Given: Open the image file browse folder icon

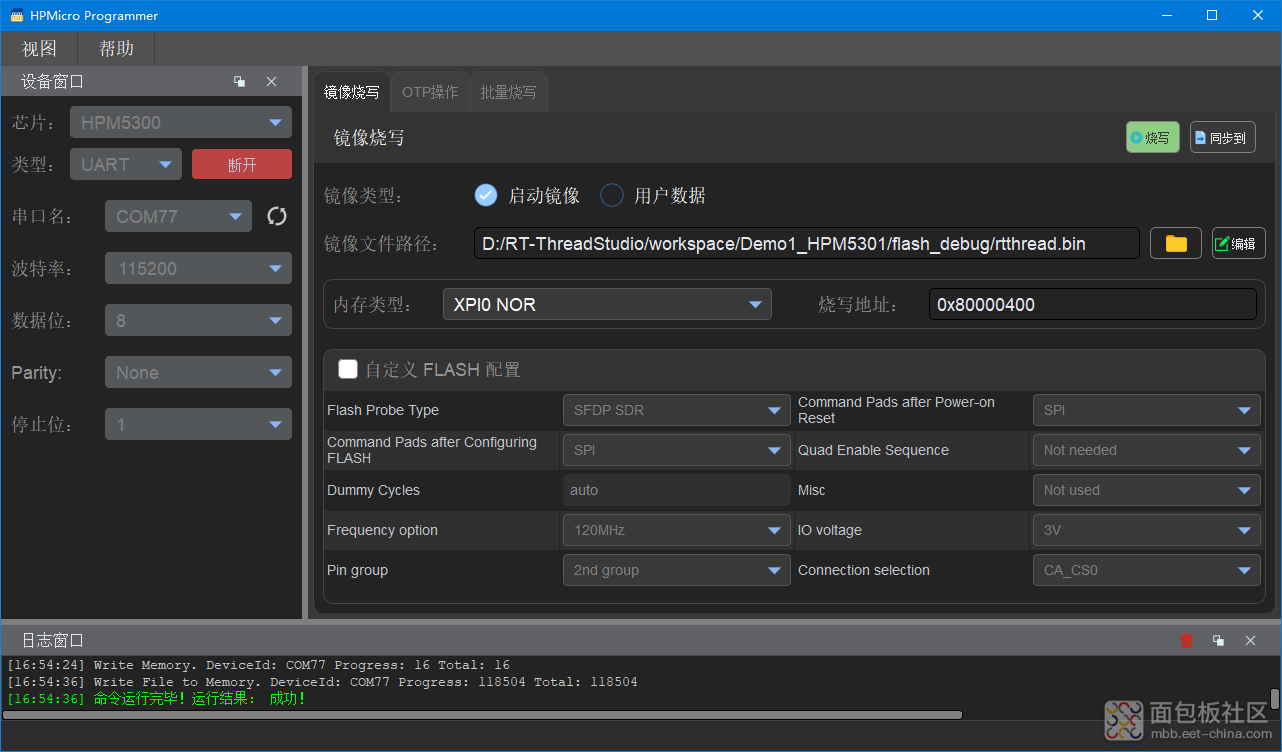Looking at the screenshot, I should 1176,243.
